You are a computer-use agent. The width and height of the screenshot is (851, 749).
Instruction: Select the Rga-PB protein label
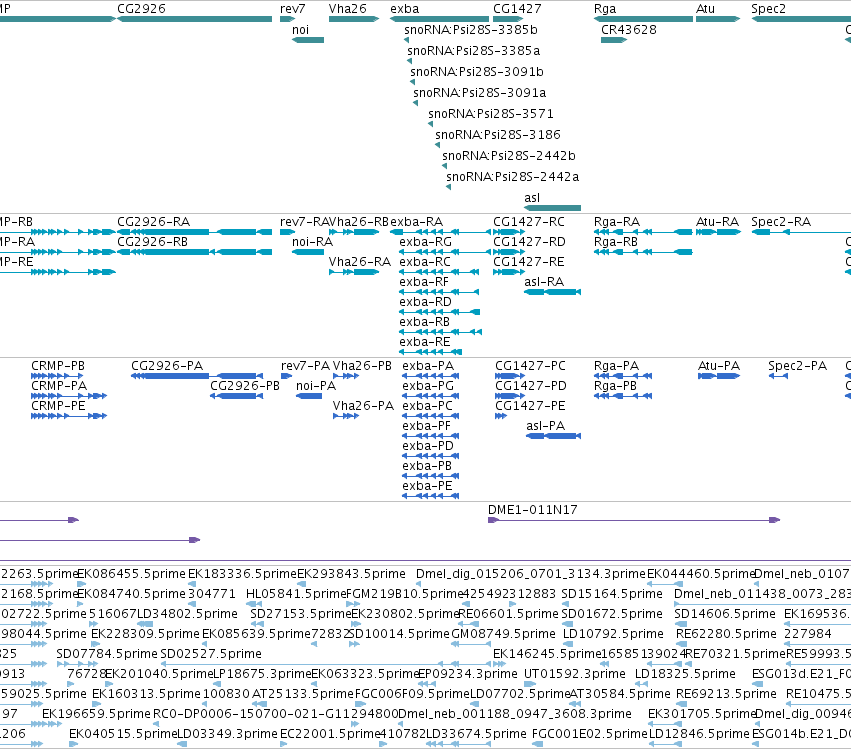pos(615,386)
